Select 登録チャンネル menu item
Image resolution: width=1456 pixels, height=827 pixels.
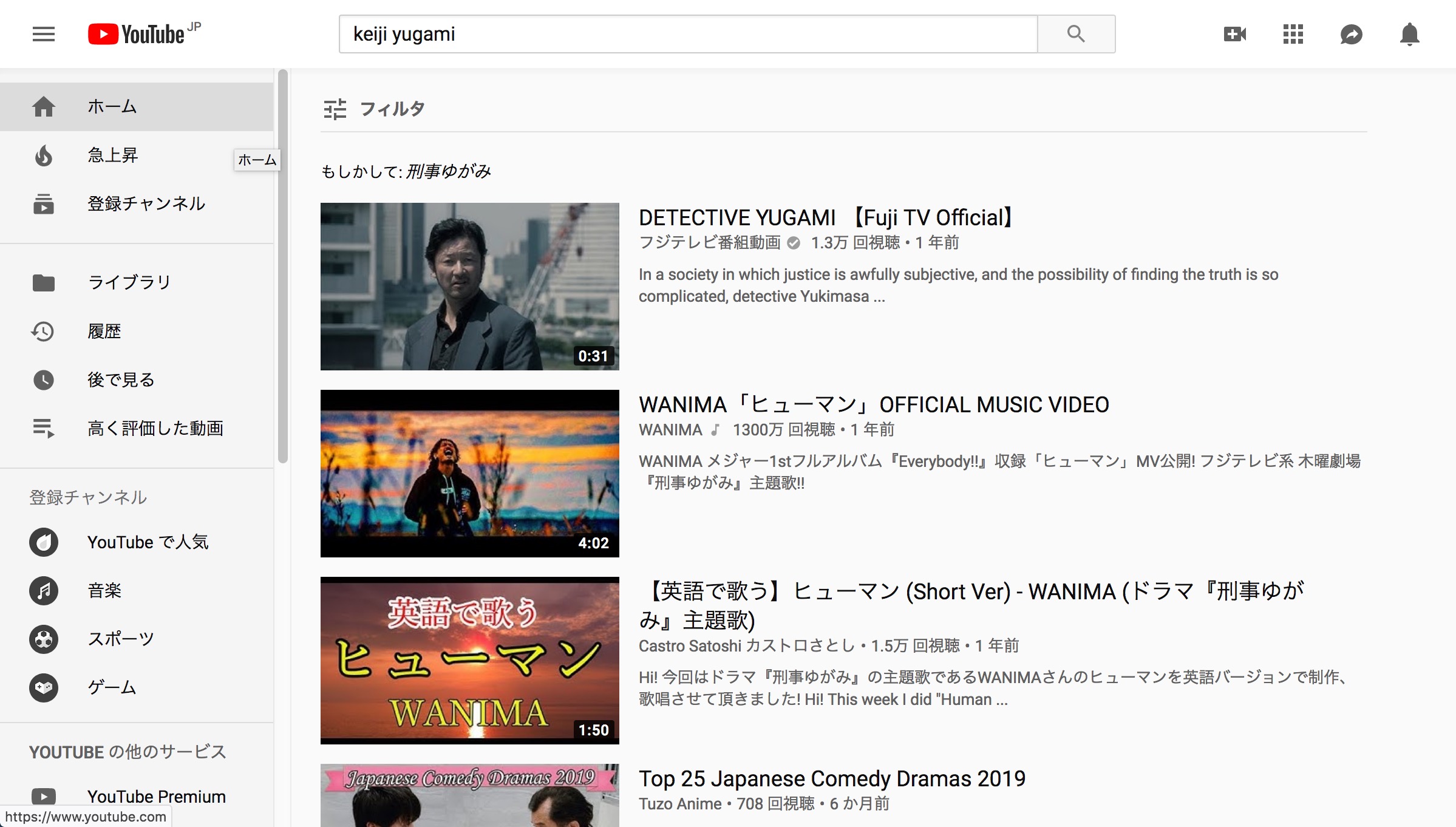[137, 204]
